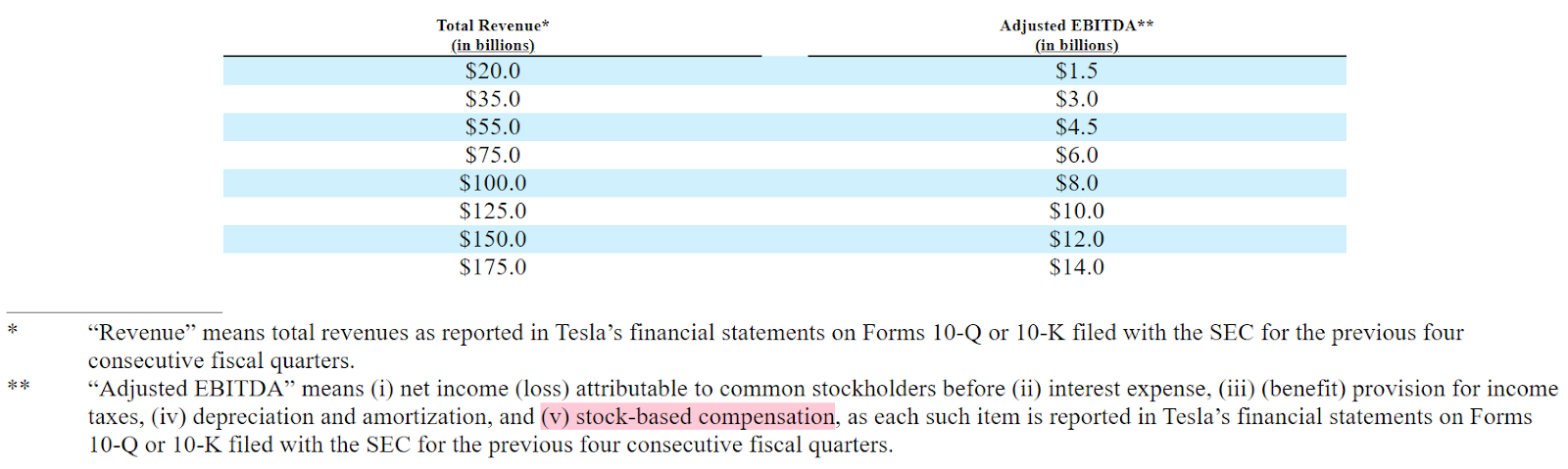The width and height of the screenshot is (1568, 469).
Task: Select the $35.0 revenue cell
Action: 492,99
